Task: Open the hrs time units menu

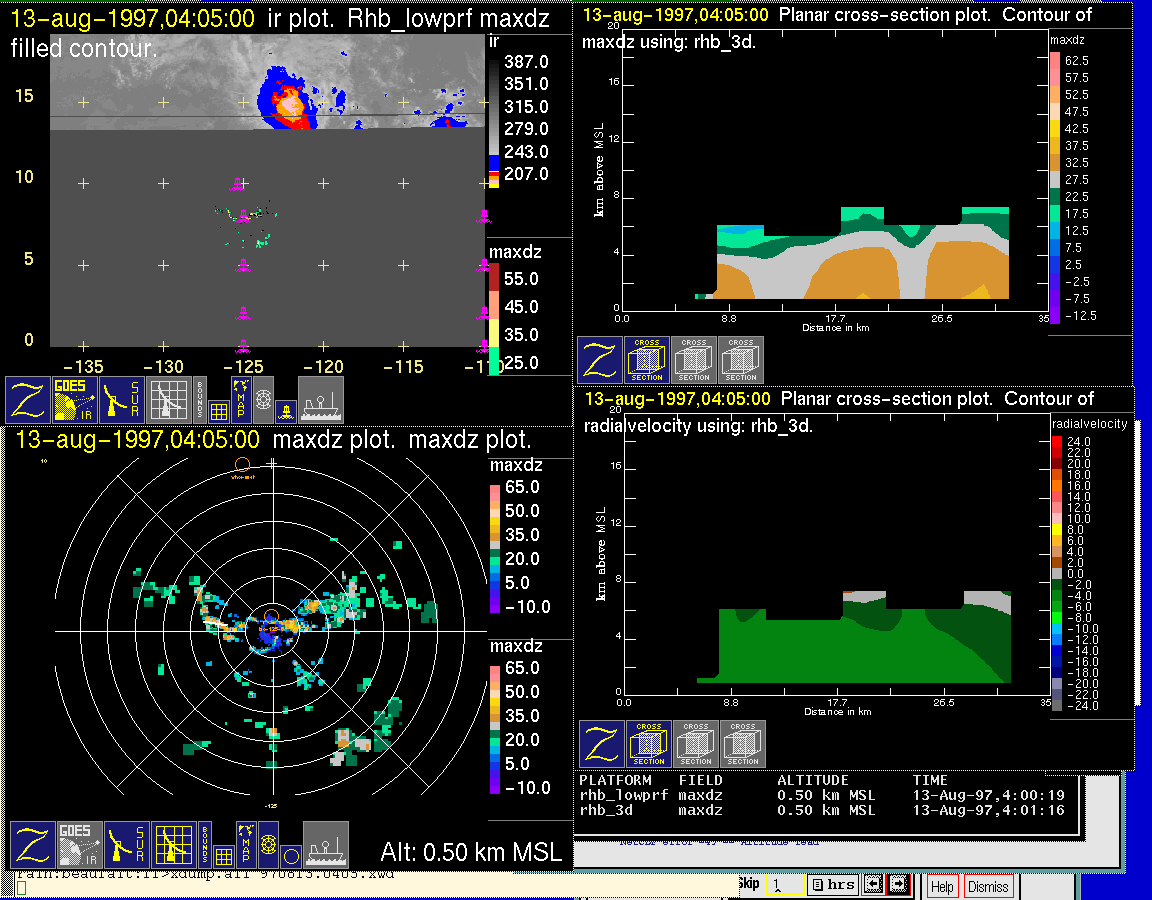Action: click(832, 884)
